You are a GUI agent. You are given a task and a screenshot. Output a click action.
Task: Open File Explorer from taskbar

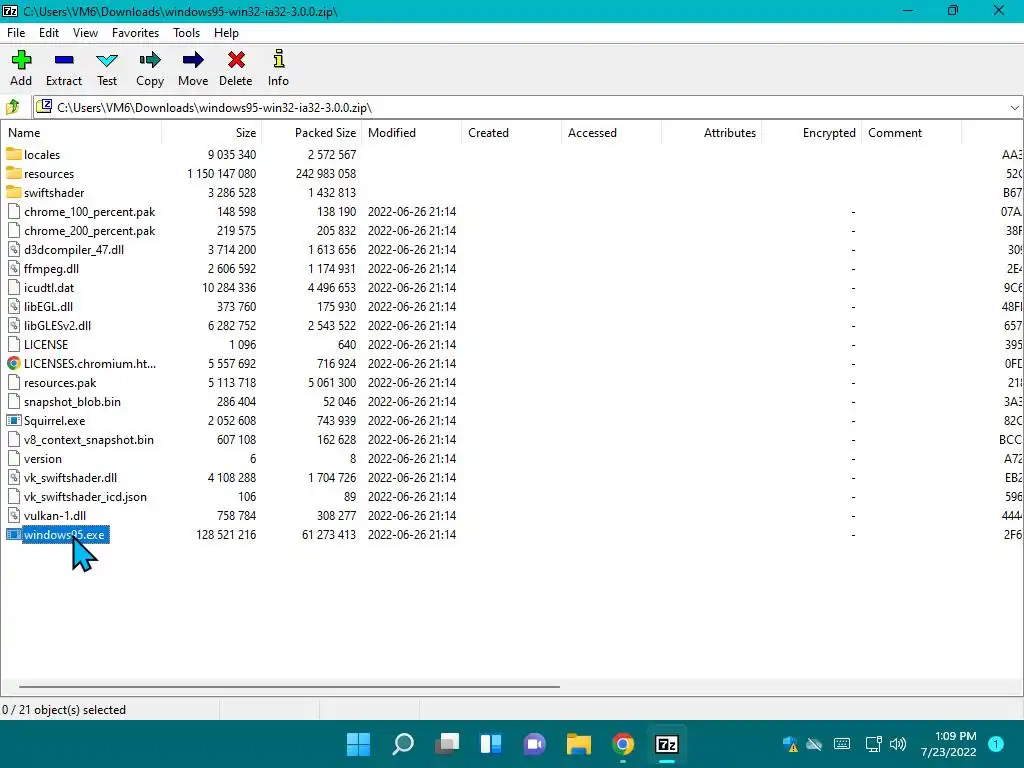[579, 744]
